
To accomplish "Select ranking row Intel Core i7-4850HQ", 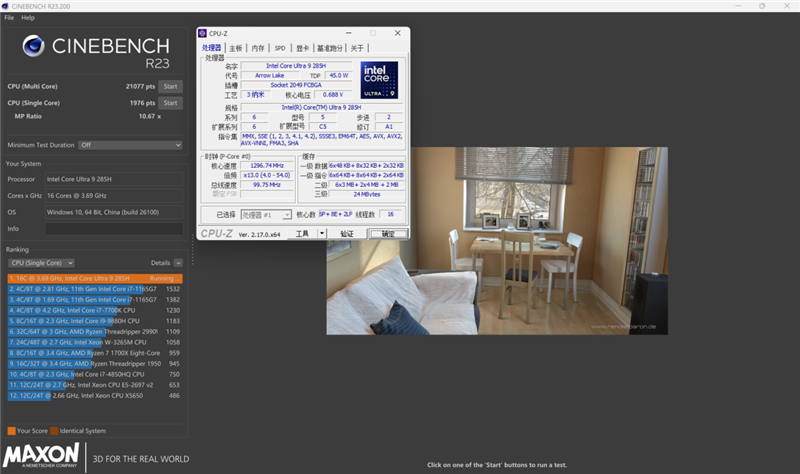I will [95, 374].
